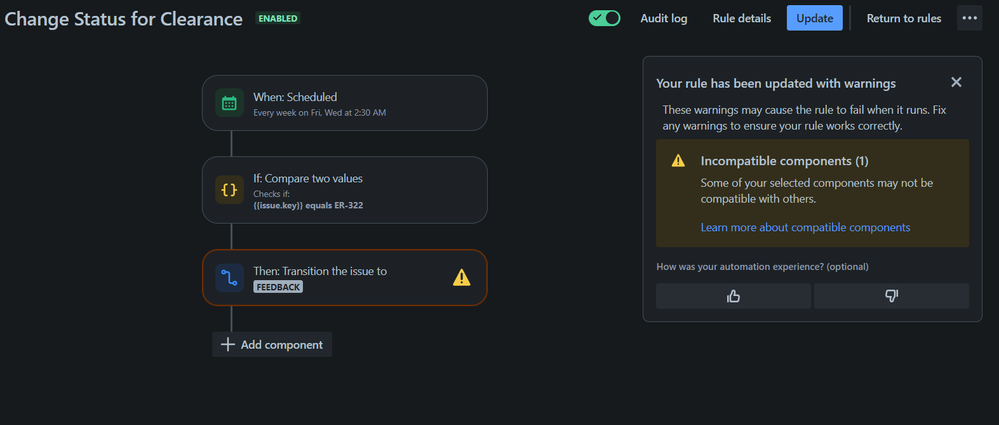The height and width of the screenshot is (425, 999).
Task: Open the Audit log
Action: (664, 18)
